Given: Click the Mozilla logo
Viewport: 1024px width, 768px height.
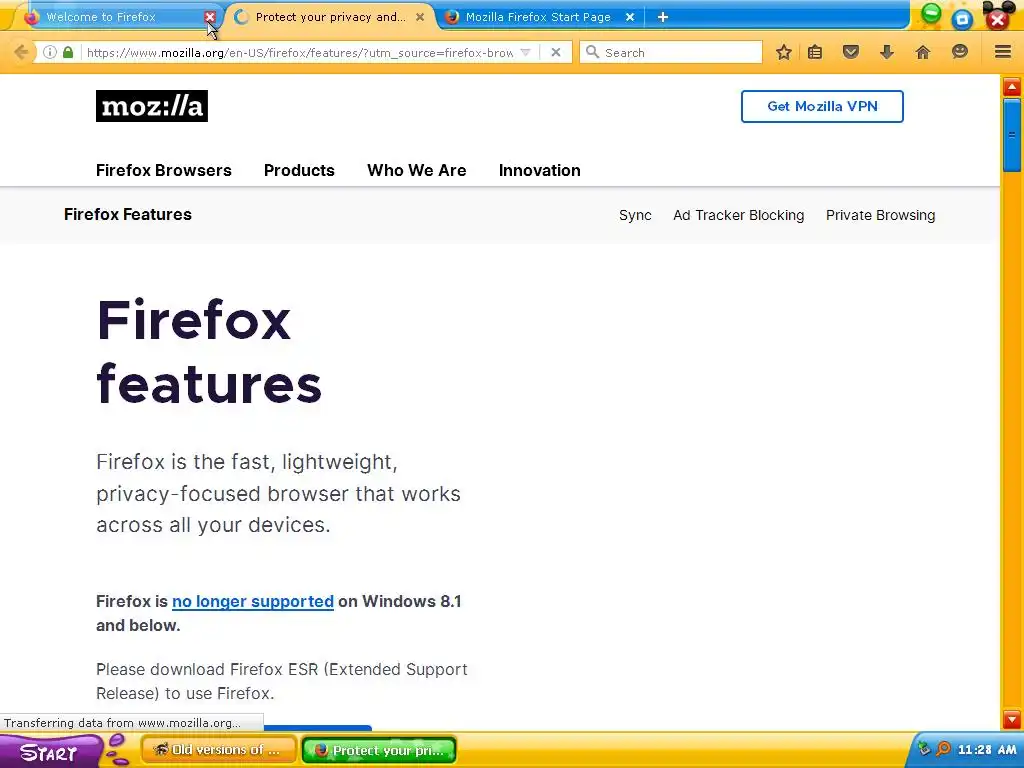Looking at the screenshot, I should click(152, 106).
